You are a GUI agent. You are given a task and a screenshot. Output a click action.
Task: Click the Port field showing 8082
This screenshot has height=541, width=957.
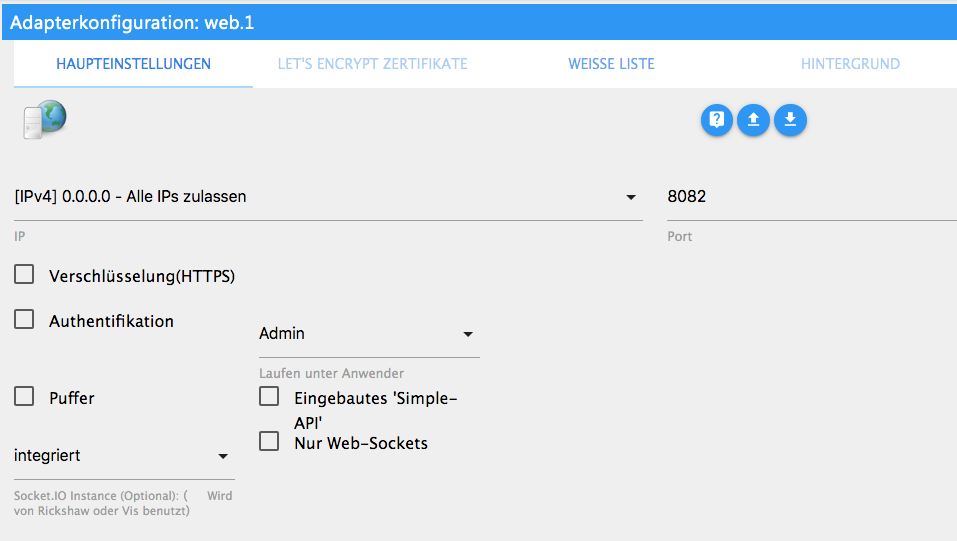810,197
